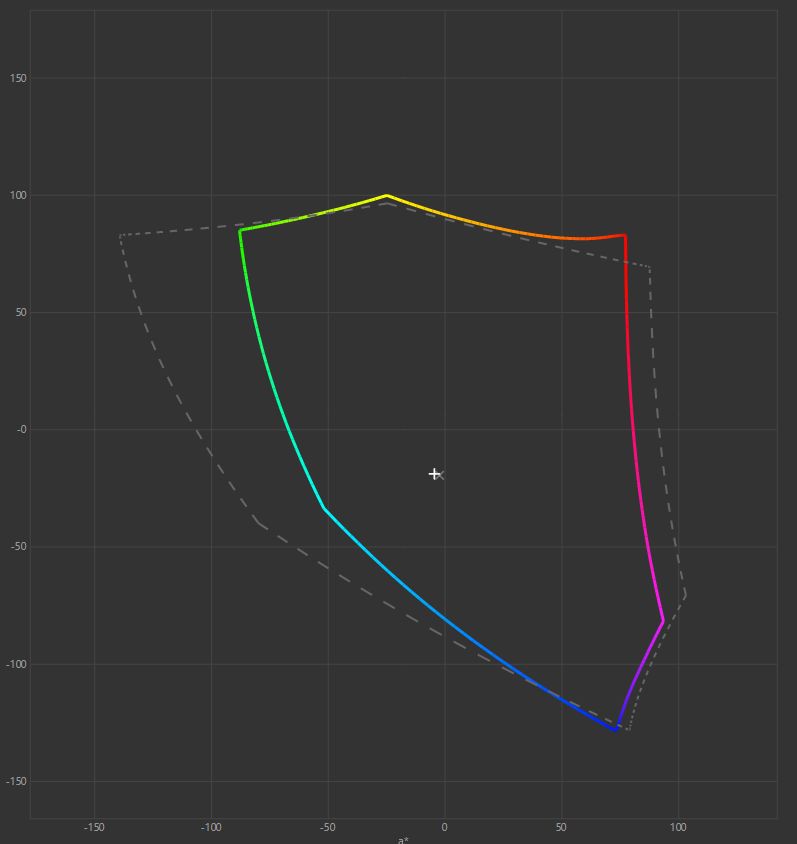Click the -50 label on the vertical axis
797x844 pixels.
point(19,546)
